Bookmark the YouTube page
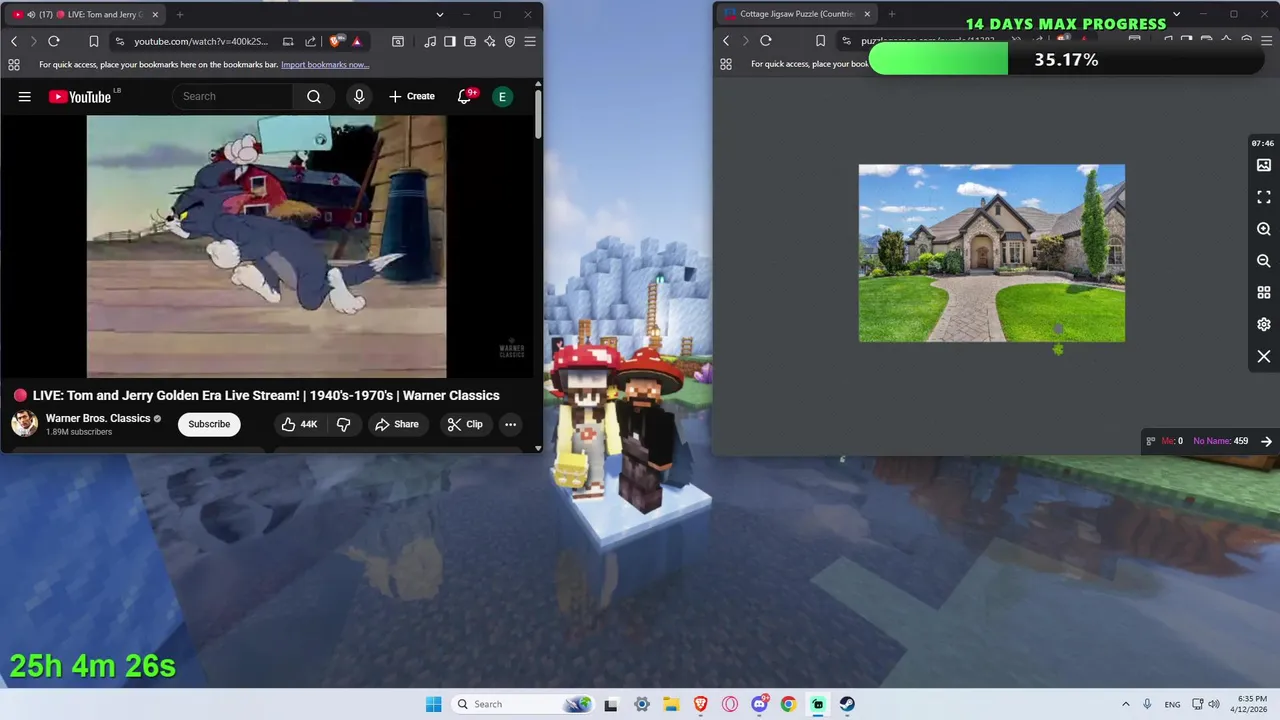This screenshot has height=720, width=1280. point(93,41)
